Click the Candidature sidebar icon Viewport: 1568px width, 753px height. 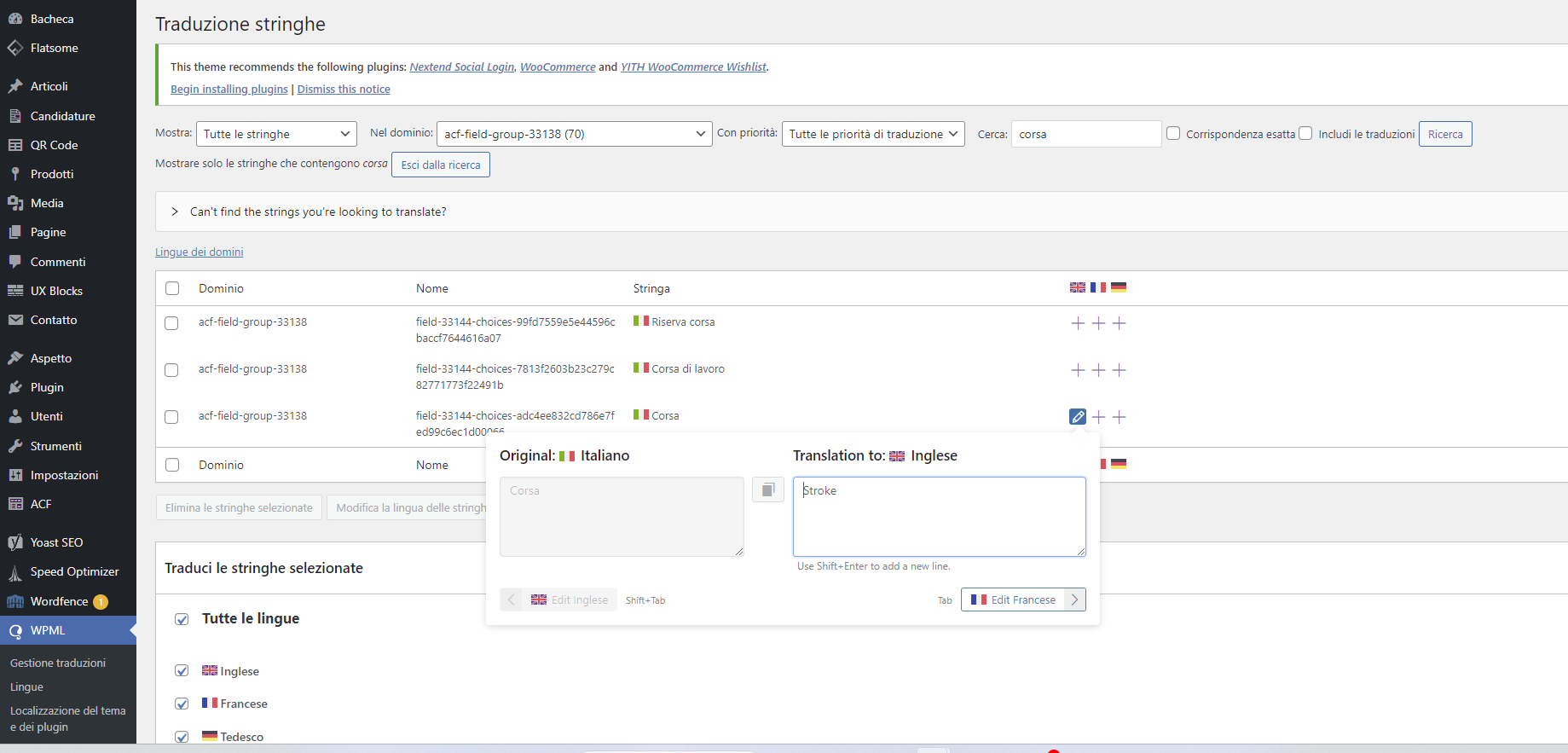tap(15, 116)
